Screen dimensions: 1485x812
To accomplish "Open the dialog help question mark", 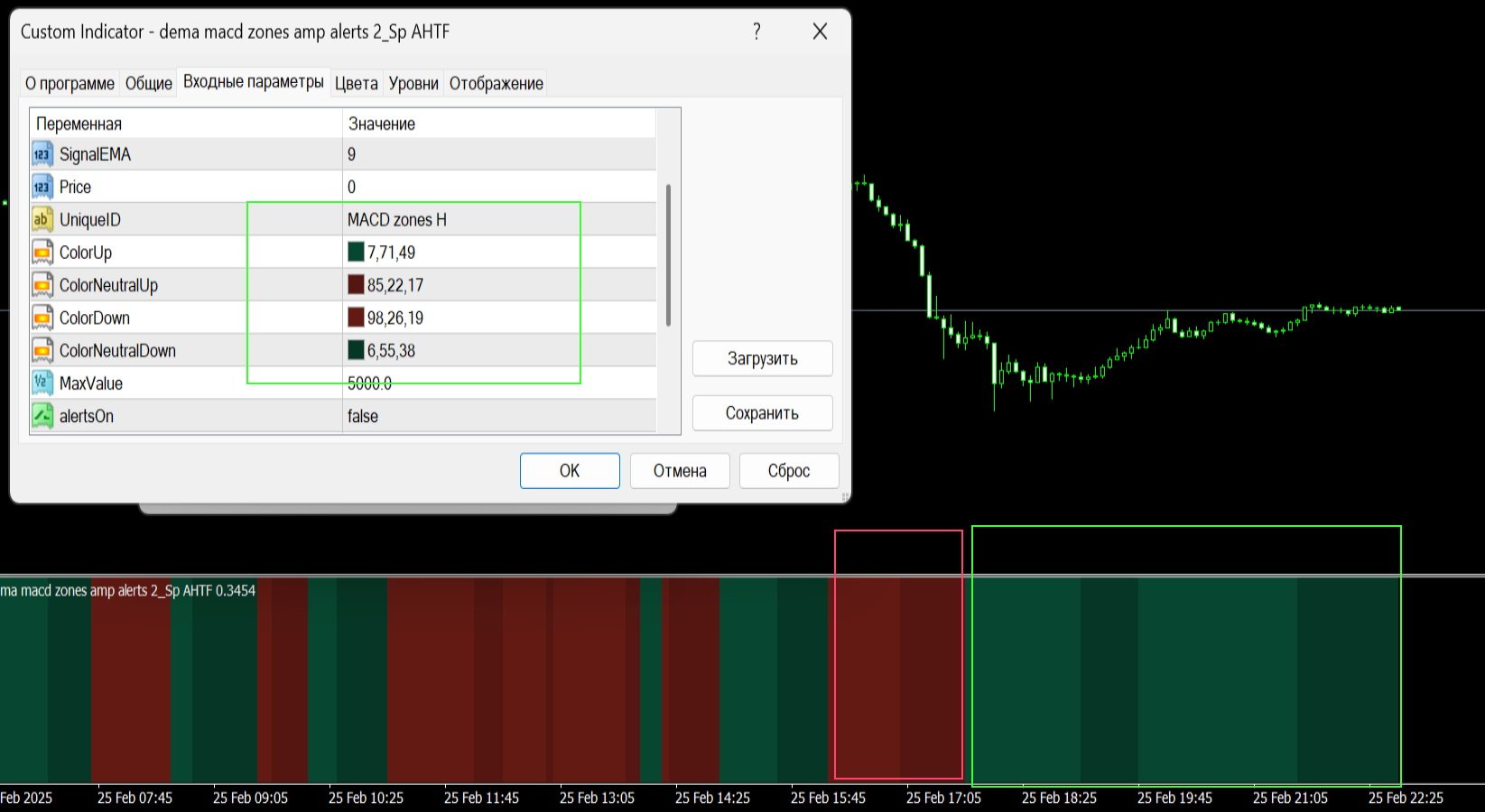I will (x=756, y=32).
